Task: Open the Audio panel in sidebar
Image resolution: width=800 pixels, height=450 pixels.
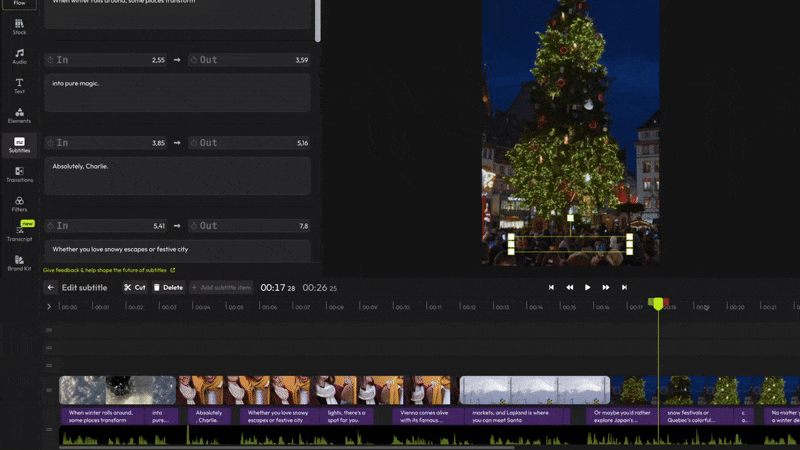Action: [19, 56]
